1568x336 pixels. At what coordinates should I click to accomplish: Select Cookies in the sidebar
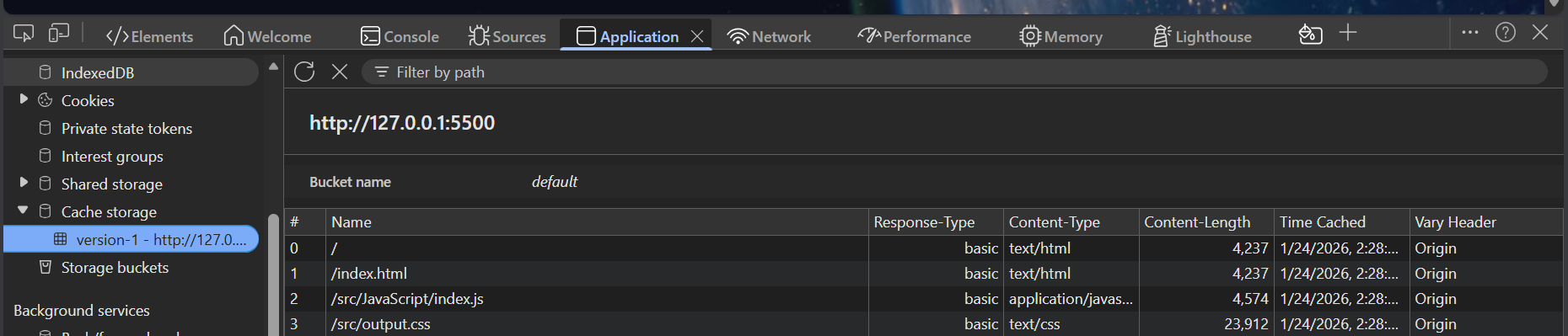click(x=88, y=100)
